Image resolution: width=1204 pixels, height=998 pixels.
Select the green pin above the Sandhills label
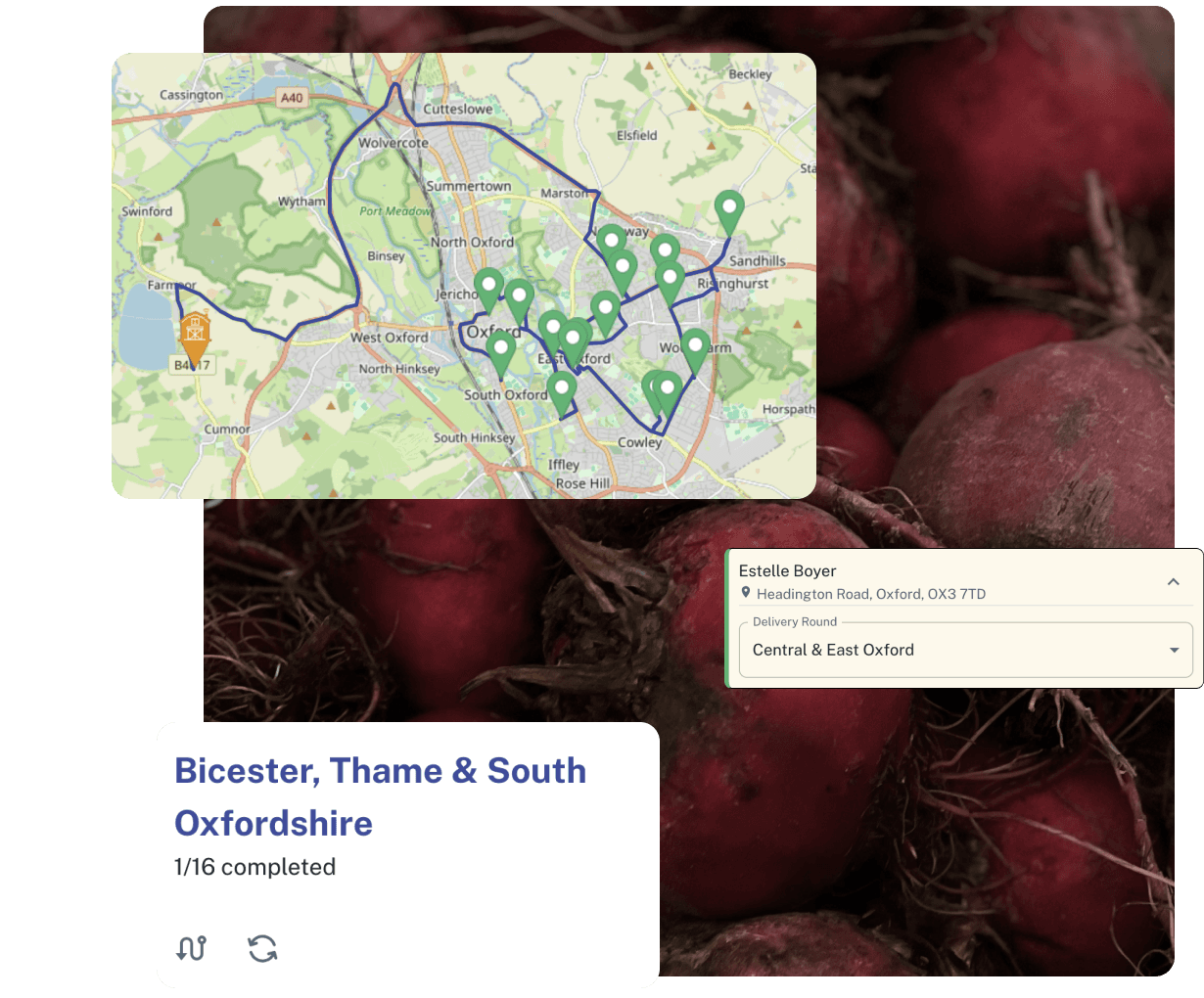point(729,212)
